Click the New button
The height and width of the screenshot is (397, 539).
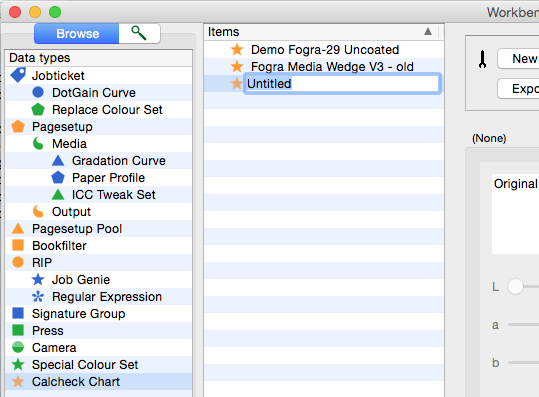[518, 59]
